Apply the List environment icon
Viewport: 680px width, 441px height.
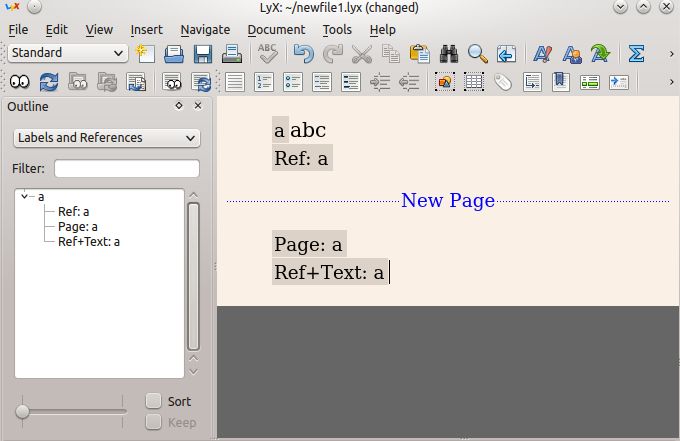pyautogui.click(x=322, y=82)
